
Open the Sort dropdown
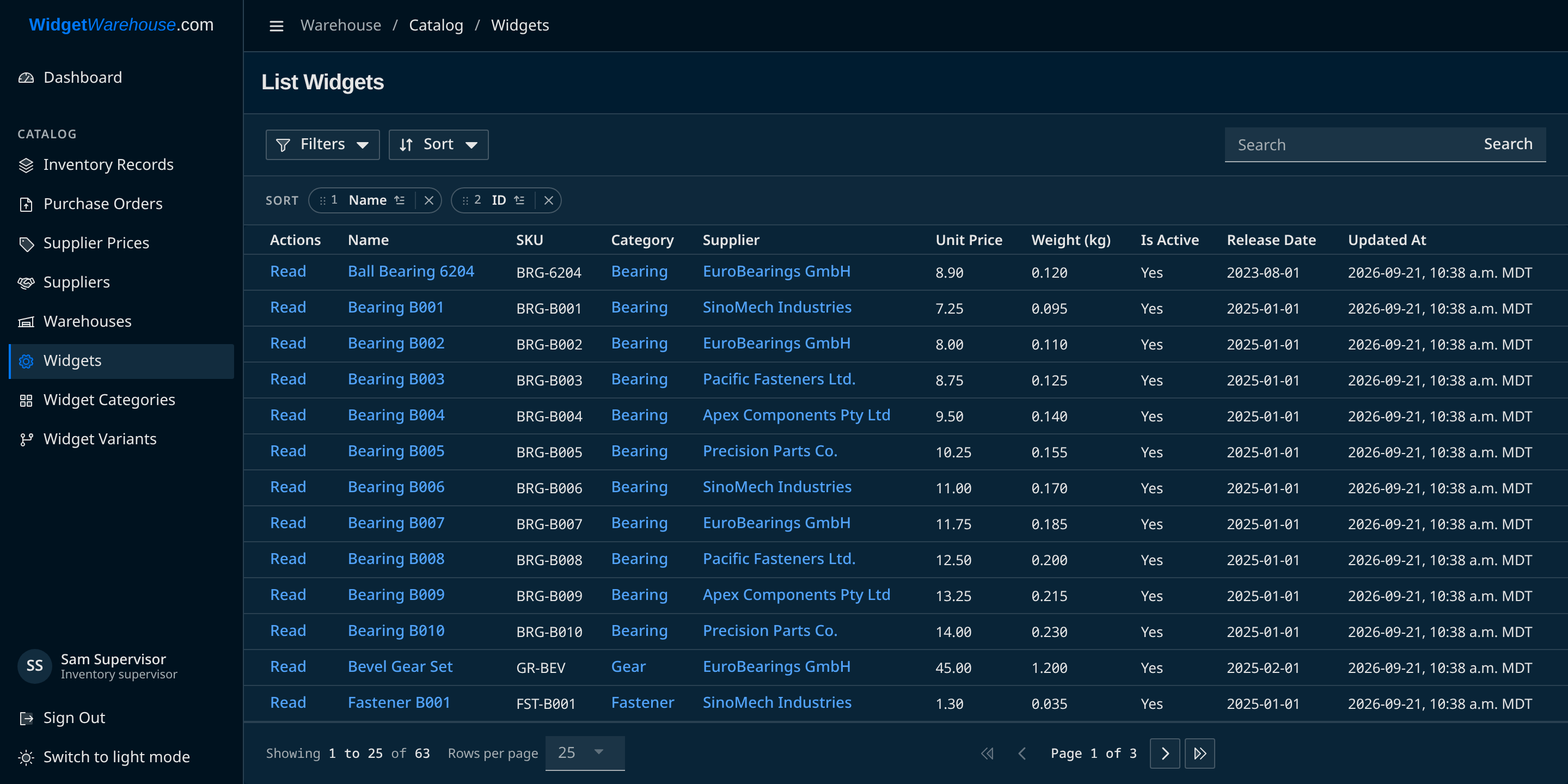click(438, 144)
